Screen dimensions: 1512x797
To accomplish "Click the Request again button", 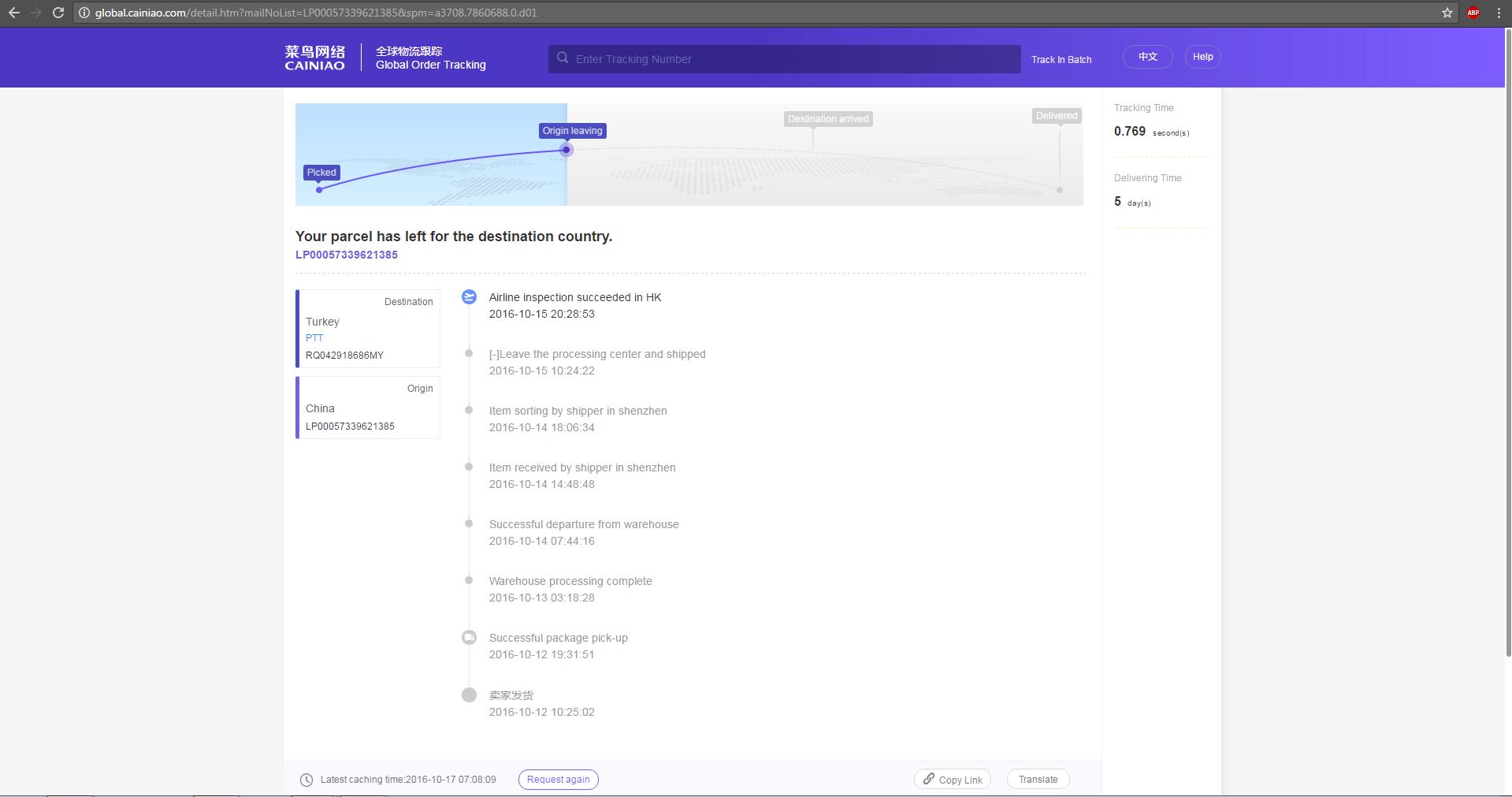I will tap(558, 780).
